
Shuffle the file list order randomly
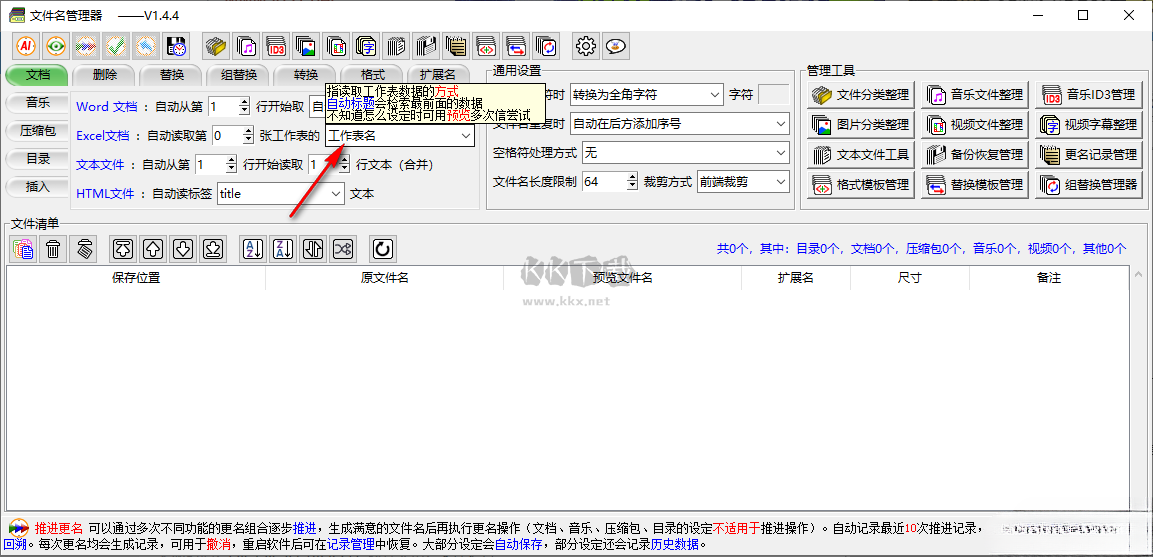coord(343,249)
